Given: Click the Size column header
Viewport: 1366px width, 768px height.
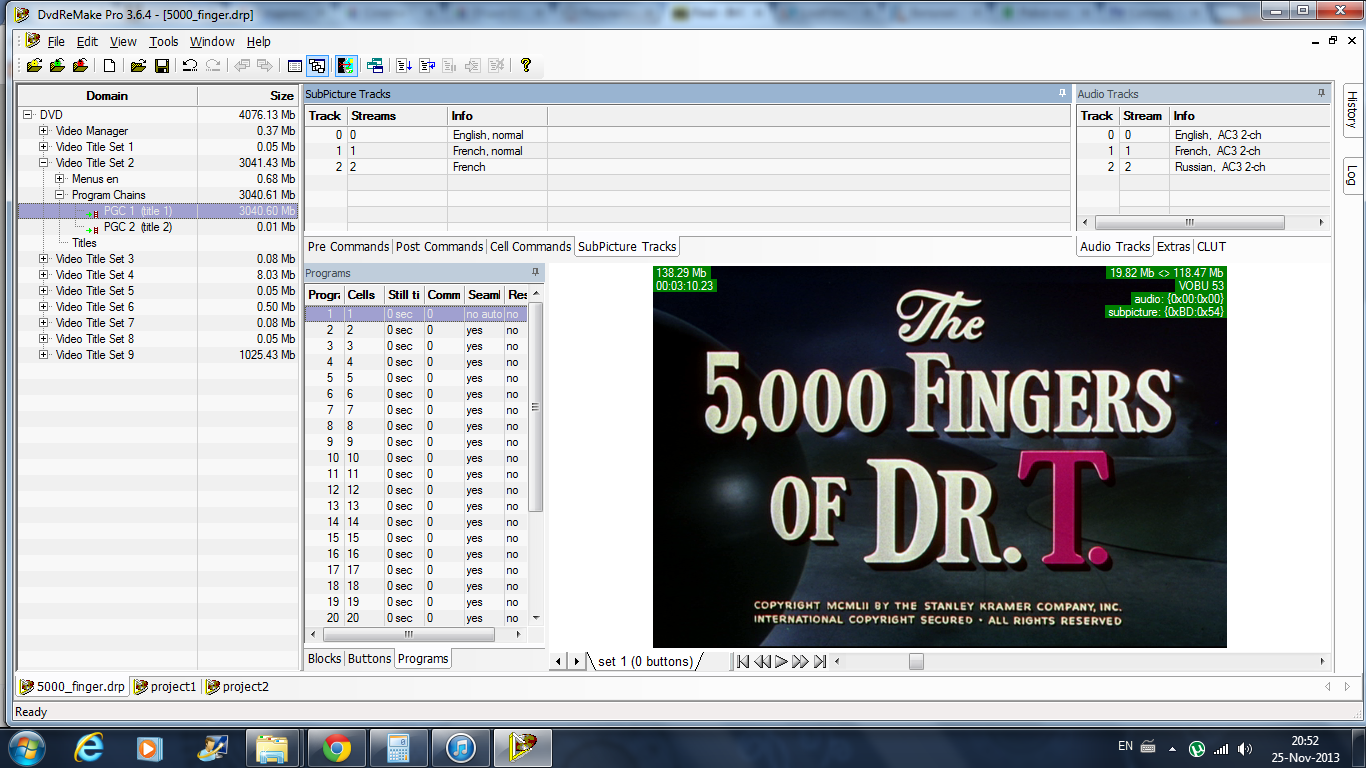Looking at the screenshot, I should tap(248, 96).
